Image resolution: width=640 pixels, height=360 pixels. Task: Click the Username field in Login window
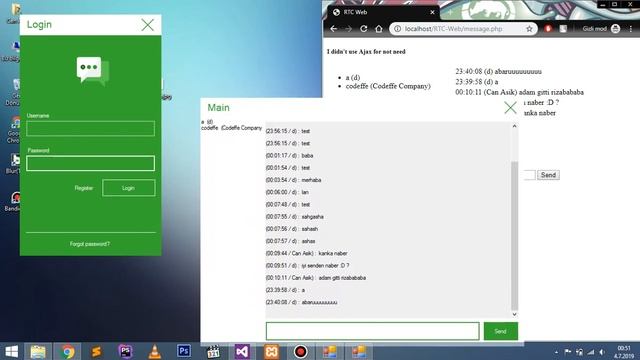pyautogui.click(x=91, y=129)
